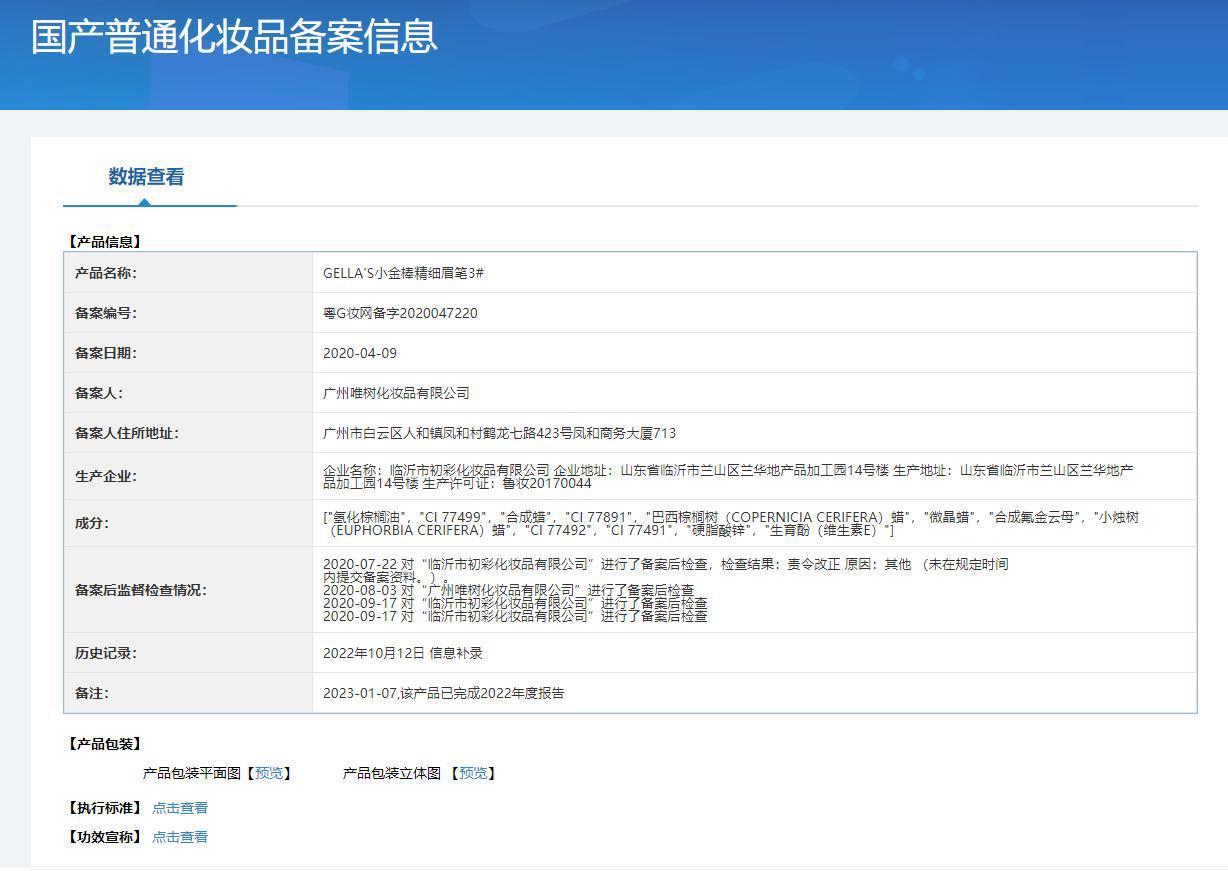This screenshot has width=1228, height=871.
Task: Select filing number 粤G妆网备字2020047220
Action: 400,313
